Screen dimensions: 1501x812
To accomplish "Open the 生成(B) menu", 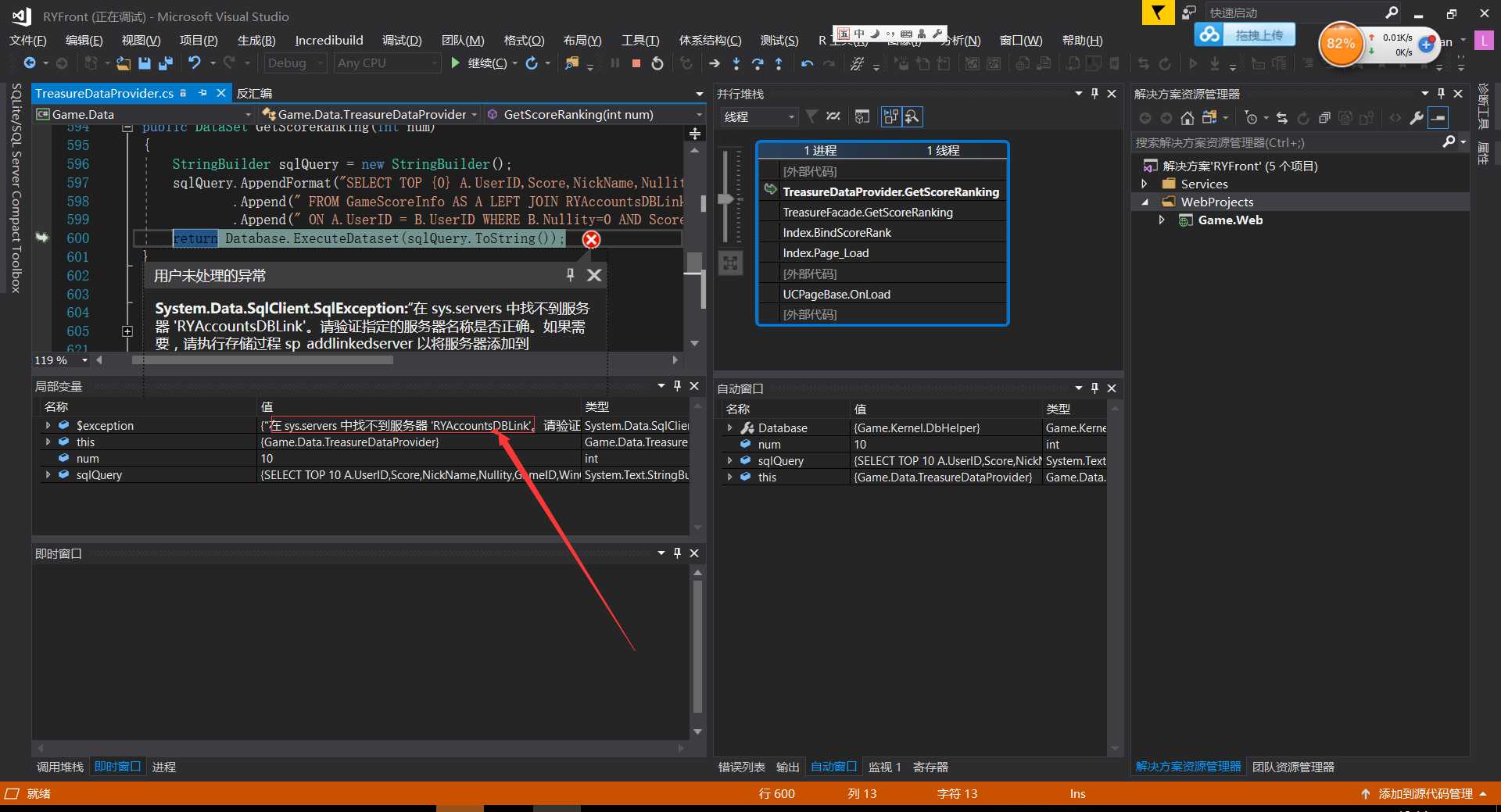I will pos(256,41).
